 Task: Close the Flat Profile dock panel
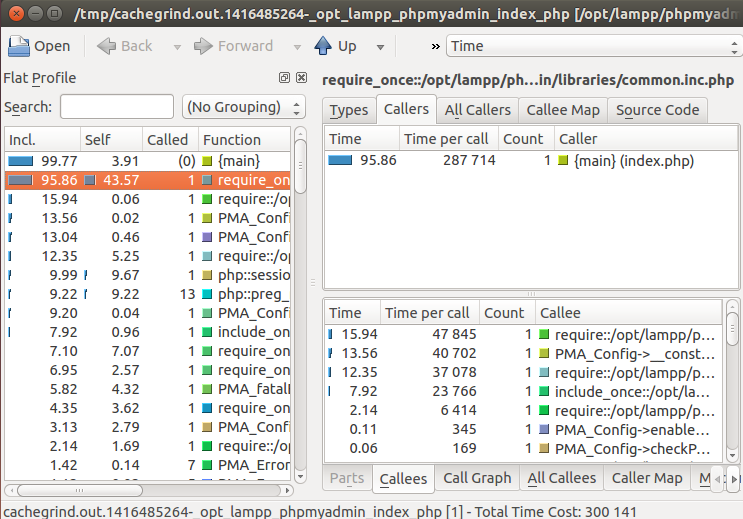[301, 78]
